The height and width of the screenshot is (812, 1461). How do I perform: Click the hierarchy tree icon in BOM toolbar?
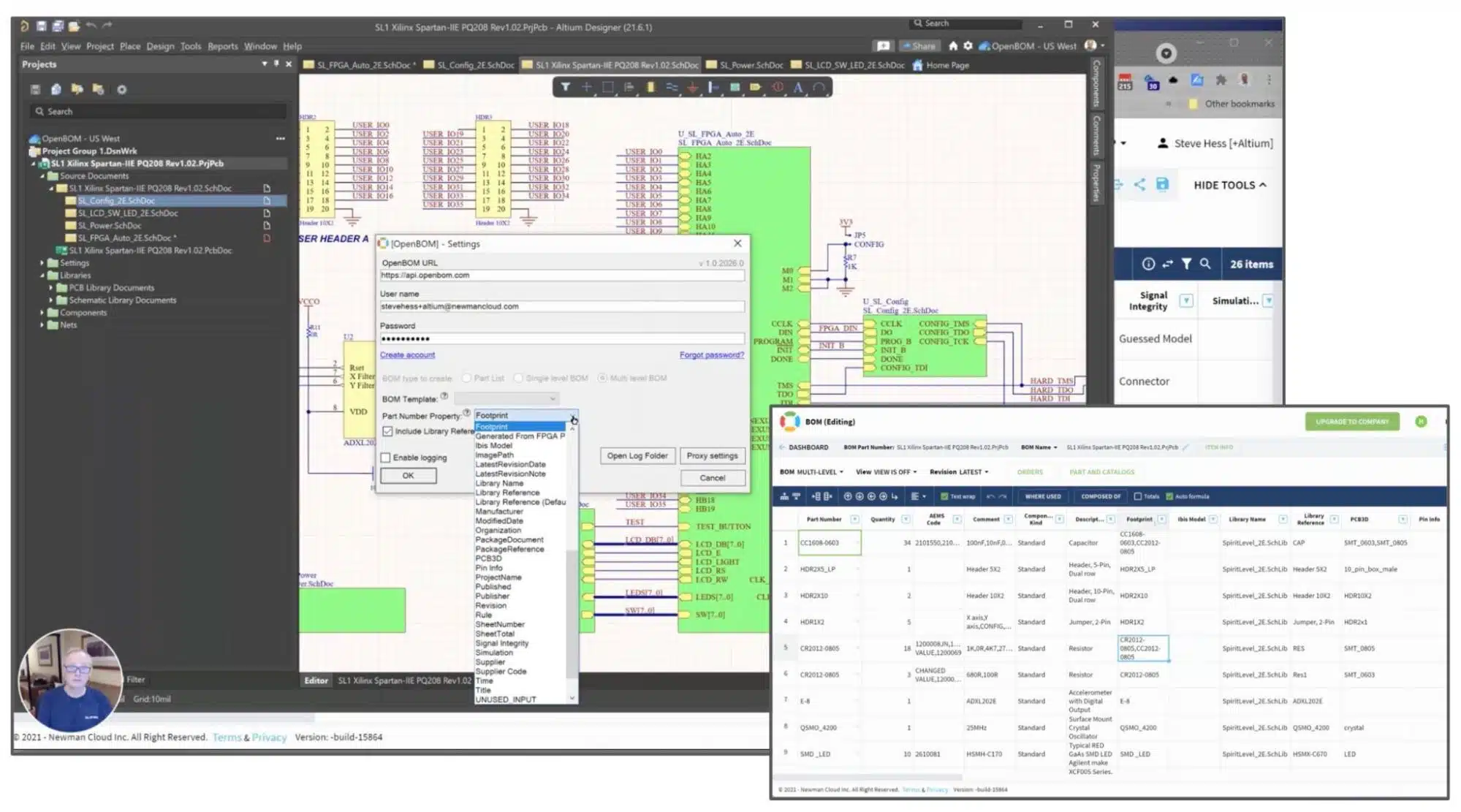[784, 496]
